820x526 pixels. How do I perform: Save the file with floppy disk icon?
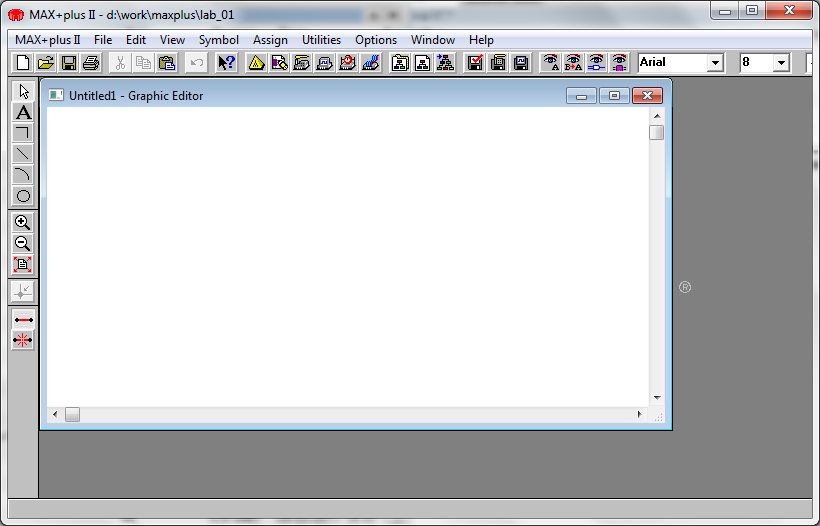pyautogui.click(x=69, y=63)
